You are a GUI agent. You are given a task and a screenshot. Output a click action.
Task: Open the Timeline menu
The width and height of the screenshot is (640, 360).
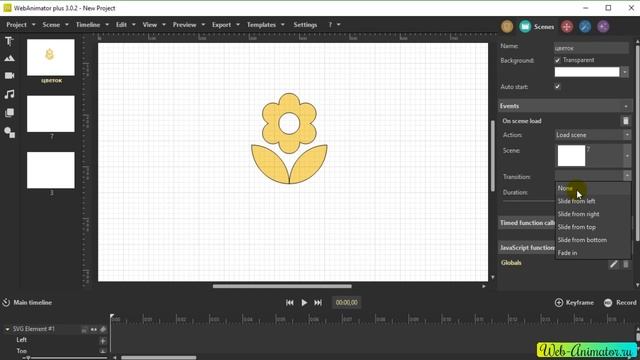point(92,24)
